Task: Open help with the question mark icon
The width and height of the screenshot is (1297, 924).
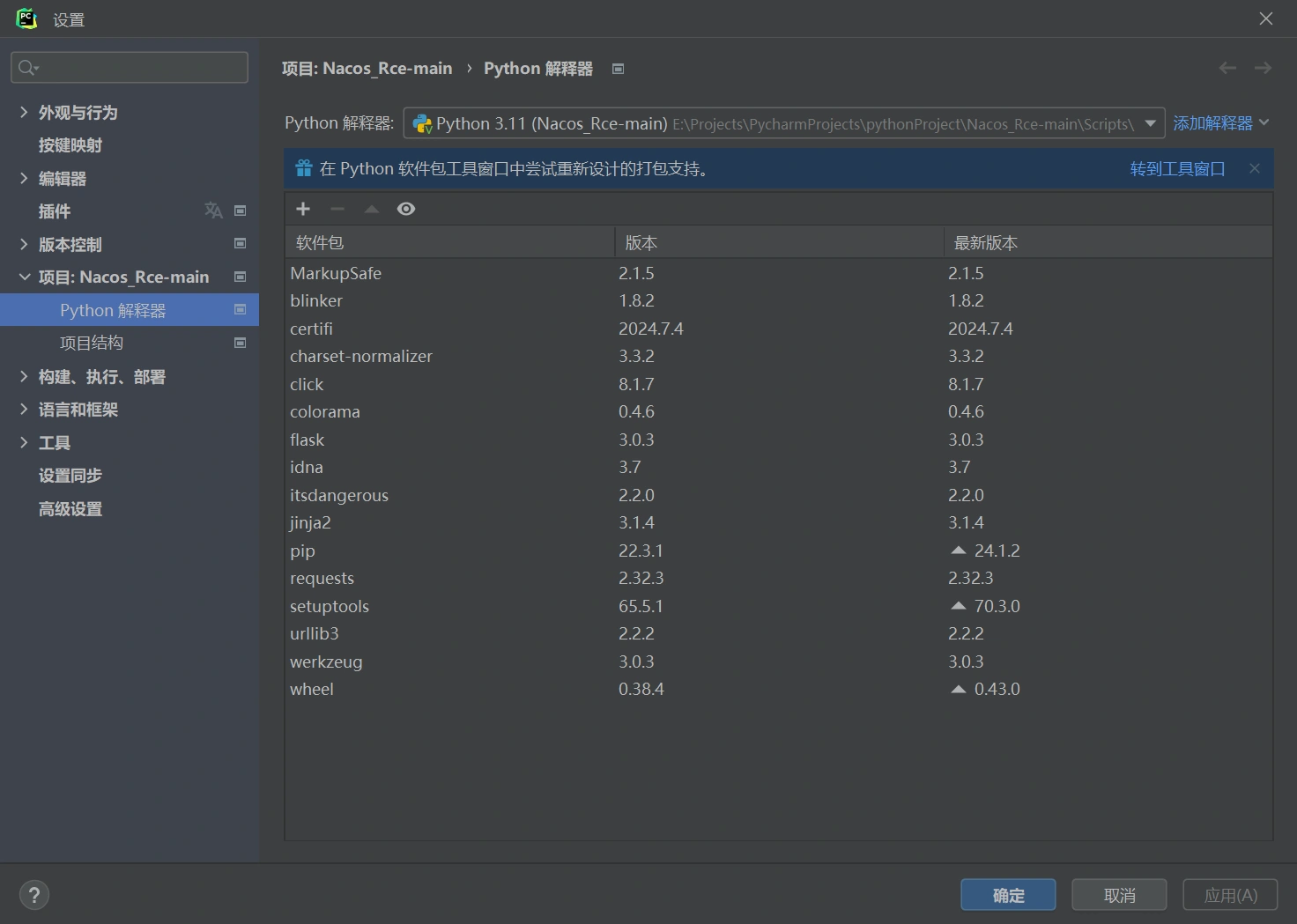Action: click(x=34, y=895)
